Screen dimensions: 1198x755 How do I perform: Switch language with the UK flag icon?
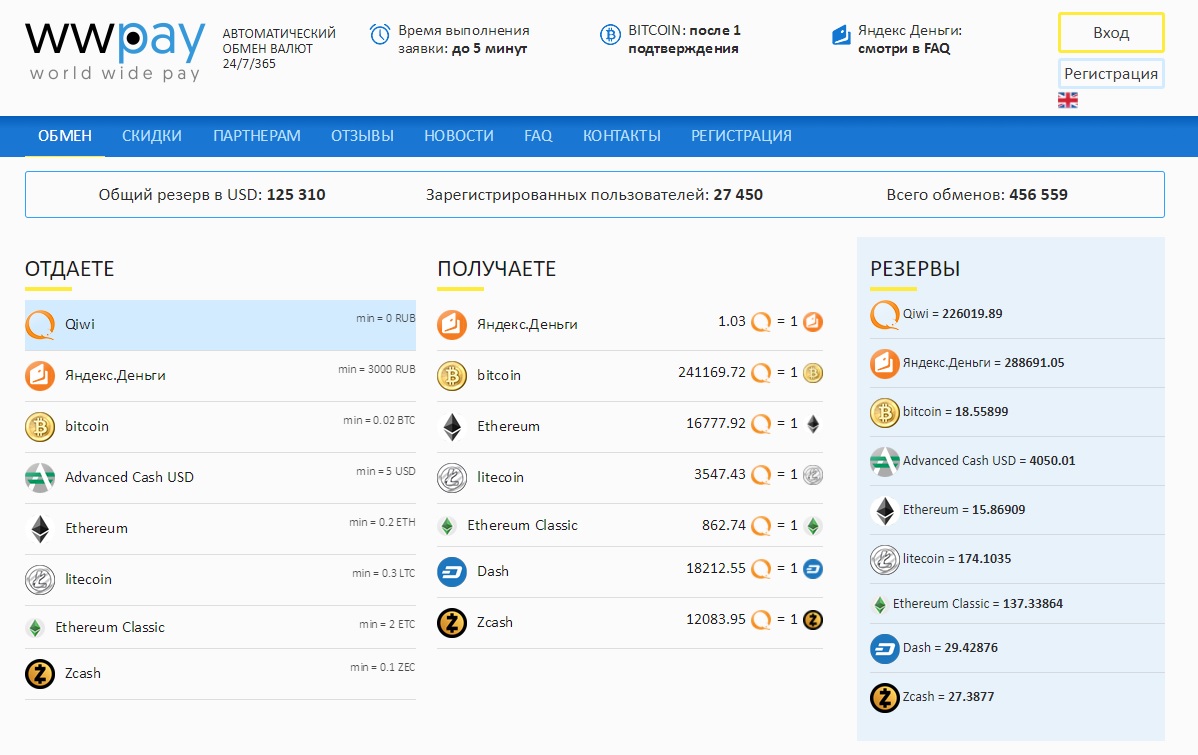coord(1067,100)
